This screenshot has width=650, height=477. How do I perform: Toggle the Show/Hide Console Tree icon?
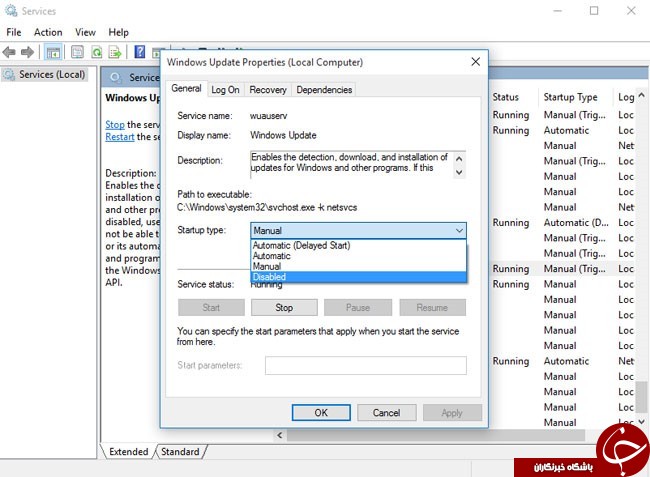tap(53, 52)
